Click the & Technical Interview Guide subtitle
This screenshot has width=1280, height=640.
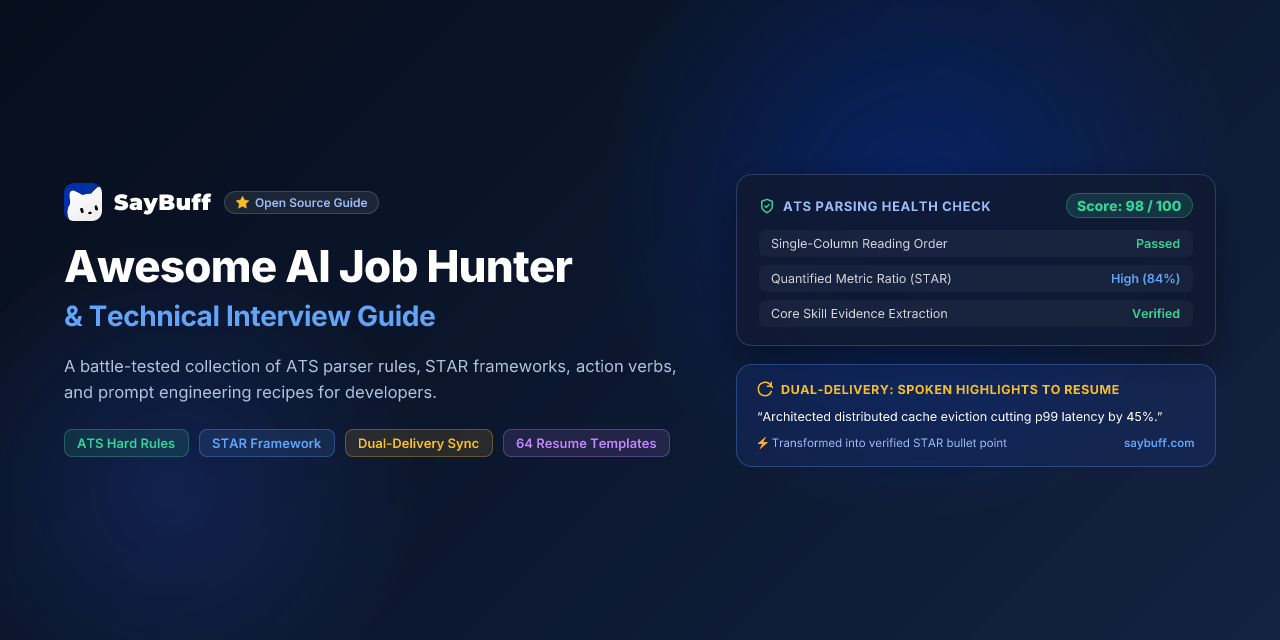(250, 316)
